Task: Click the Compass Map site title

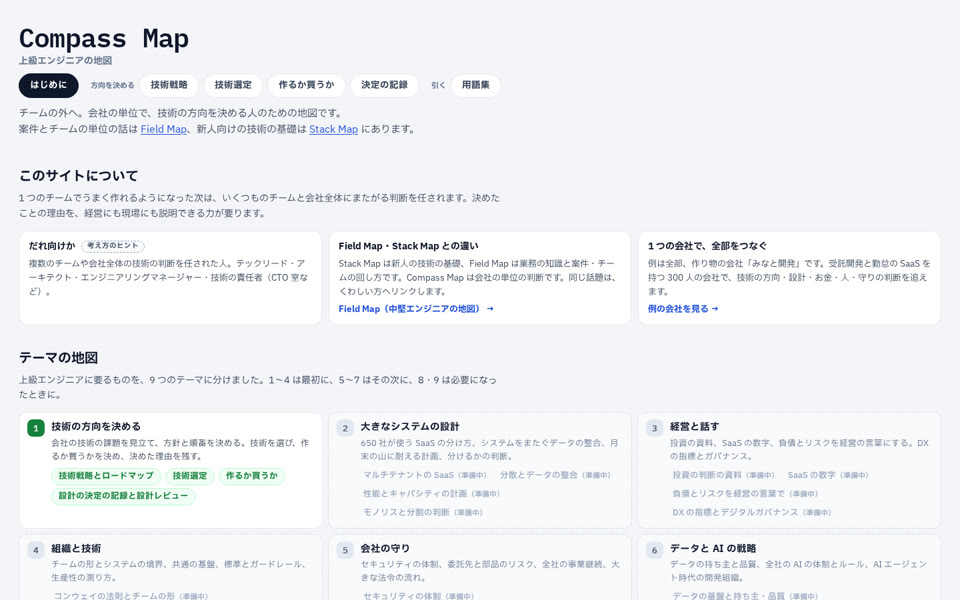Action: 104,39
